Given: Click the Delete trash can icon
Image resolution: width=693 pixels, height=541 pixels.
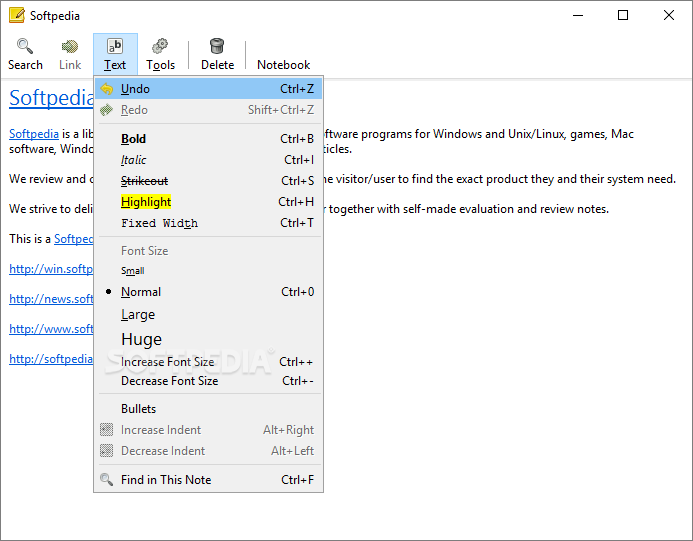Looking at the screenshot, I should coord(217,46).
